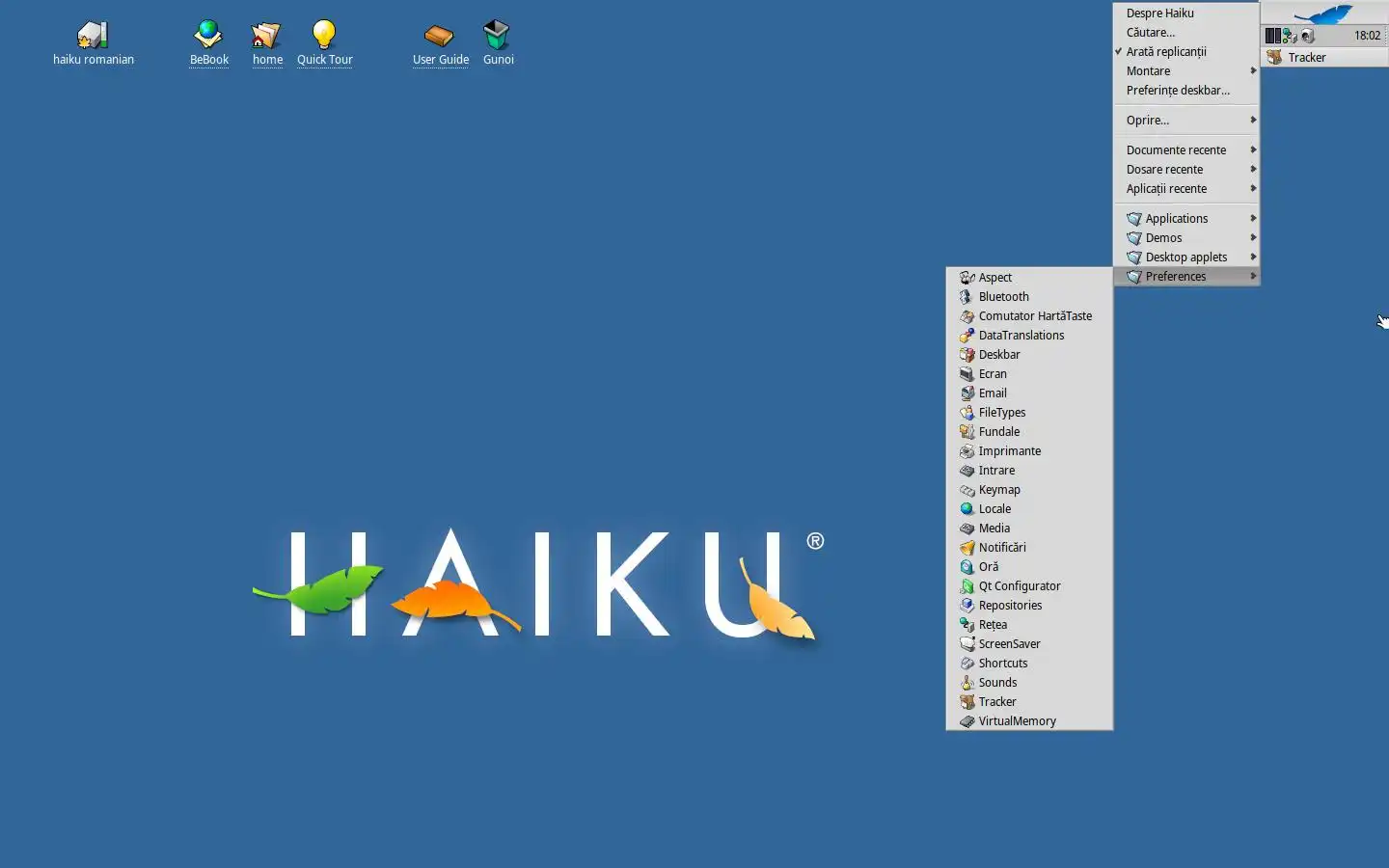The height and width of the screenshot is (868, 1389).
Task: Click the 18:02 clock in tray
Action: pos(1367,36)
